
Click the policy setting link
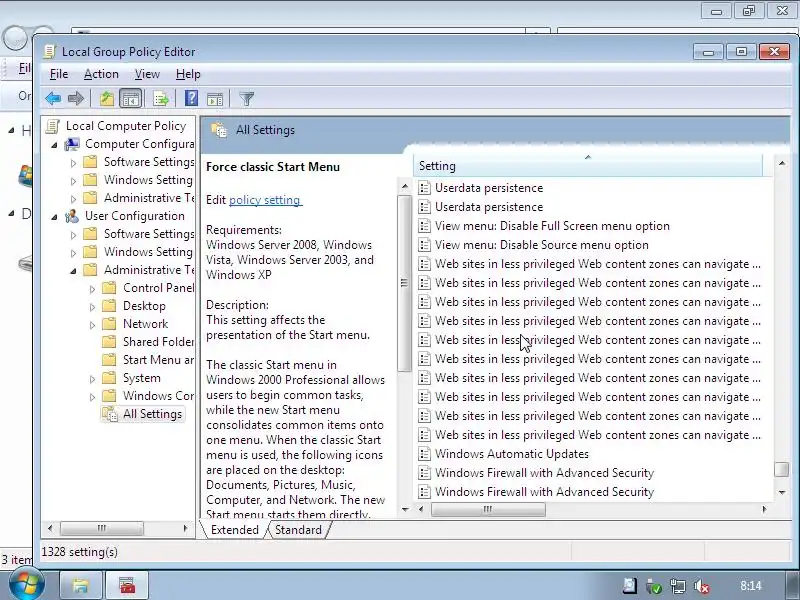tap(265, 200)
